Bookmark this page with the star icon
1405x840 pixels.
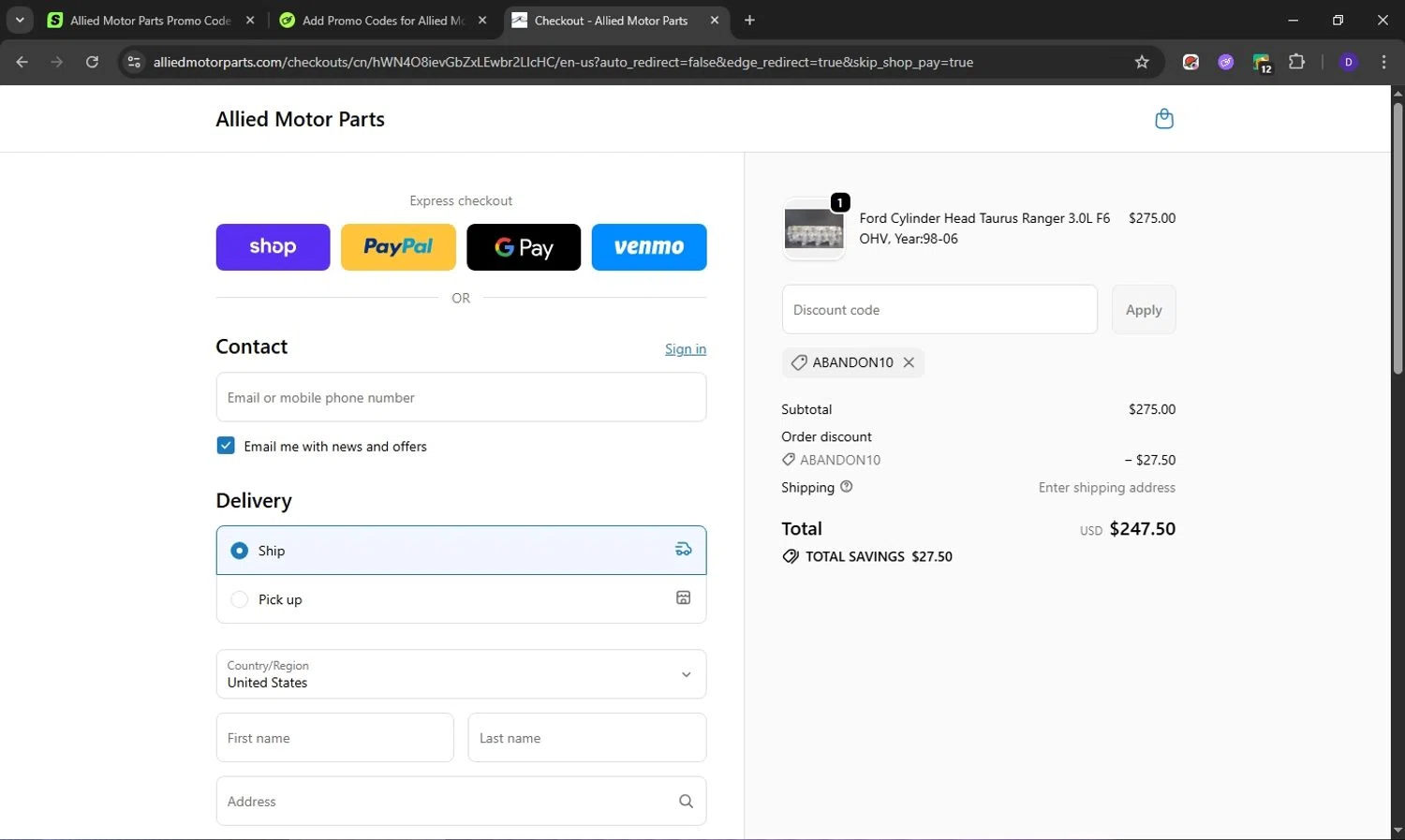[1142, 62]
